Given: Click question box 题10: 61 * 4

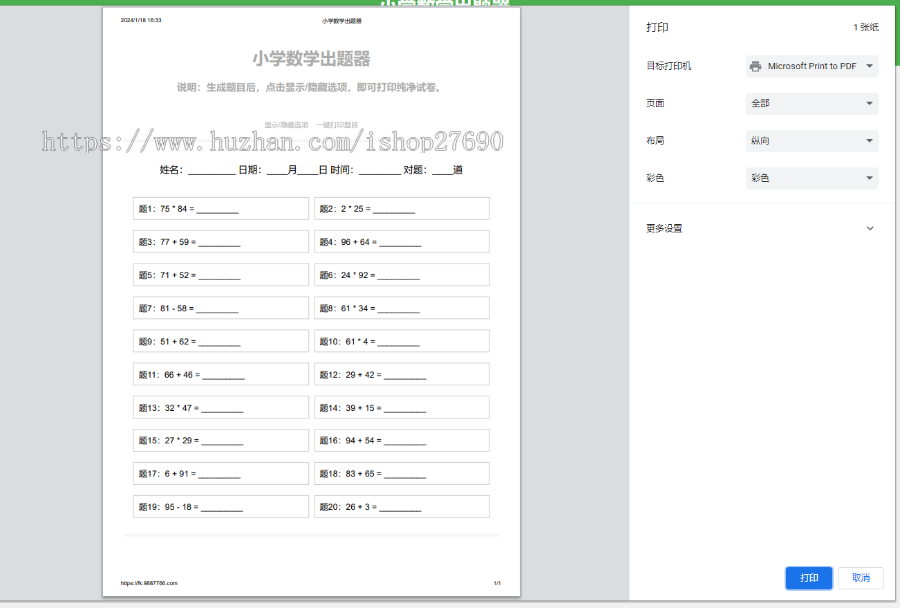Looking at the screenshot, I should [x=402, y=341].
